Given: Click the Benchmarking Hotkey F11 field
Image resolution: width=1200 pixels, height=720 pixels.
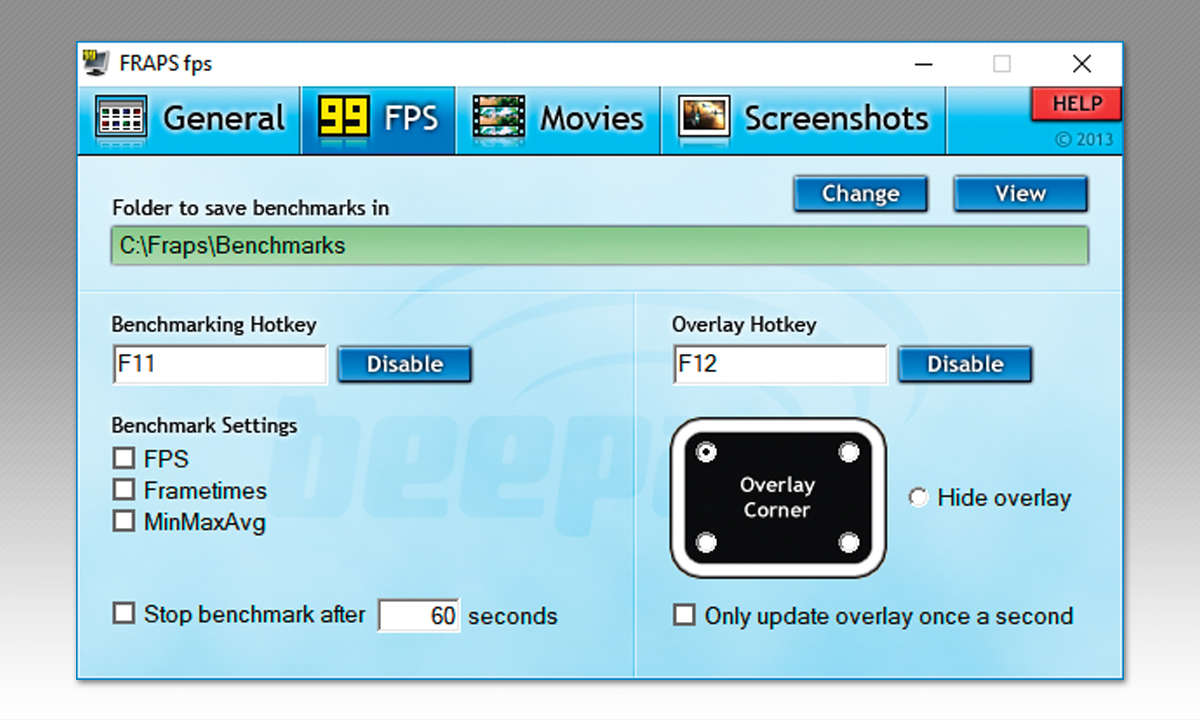Looking at the screenshot, I should [219, 364].
